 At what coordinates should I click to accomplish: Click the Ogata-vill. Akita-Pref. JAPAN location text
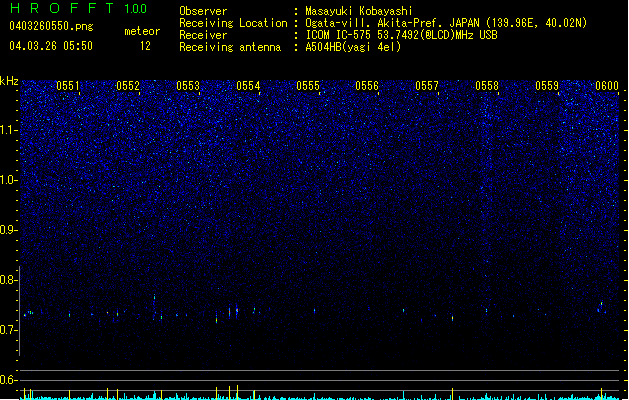point(446,23)
